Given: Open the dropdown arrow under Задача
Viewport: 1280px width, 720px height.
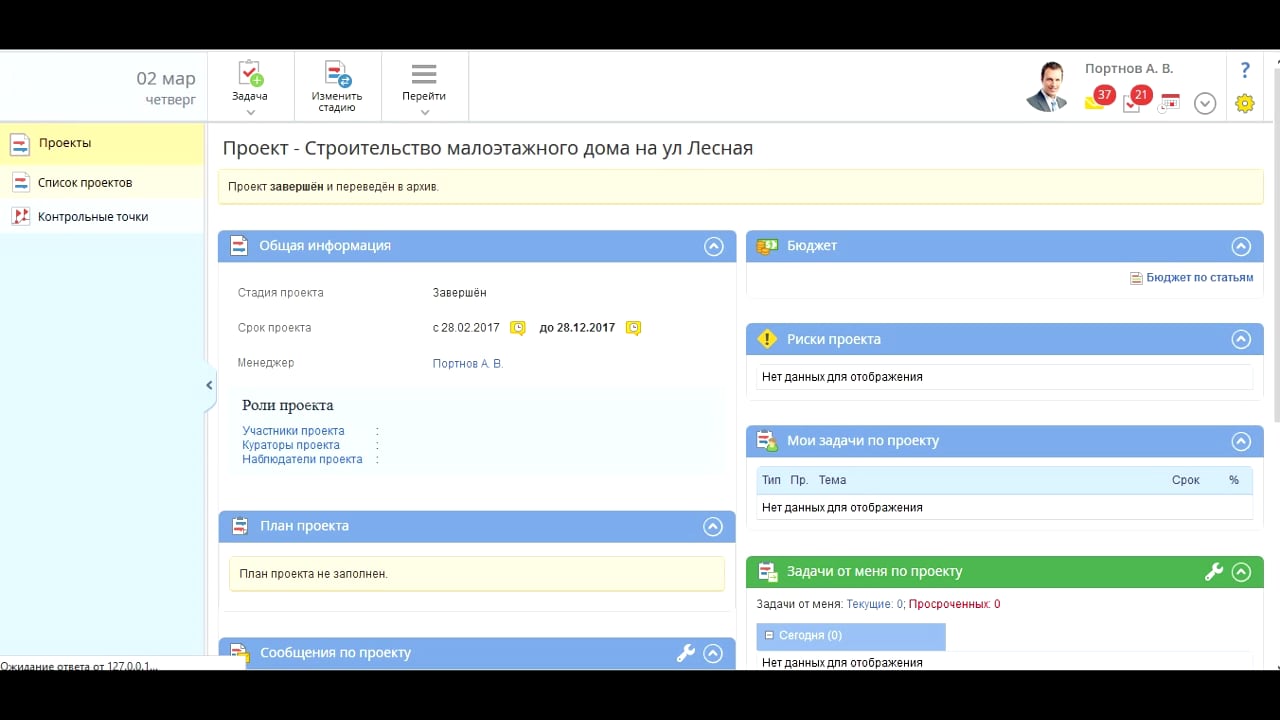Looking at the screenshot, I should pyautogui.click(x=250, y=112).
